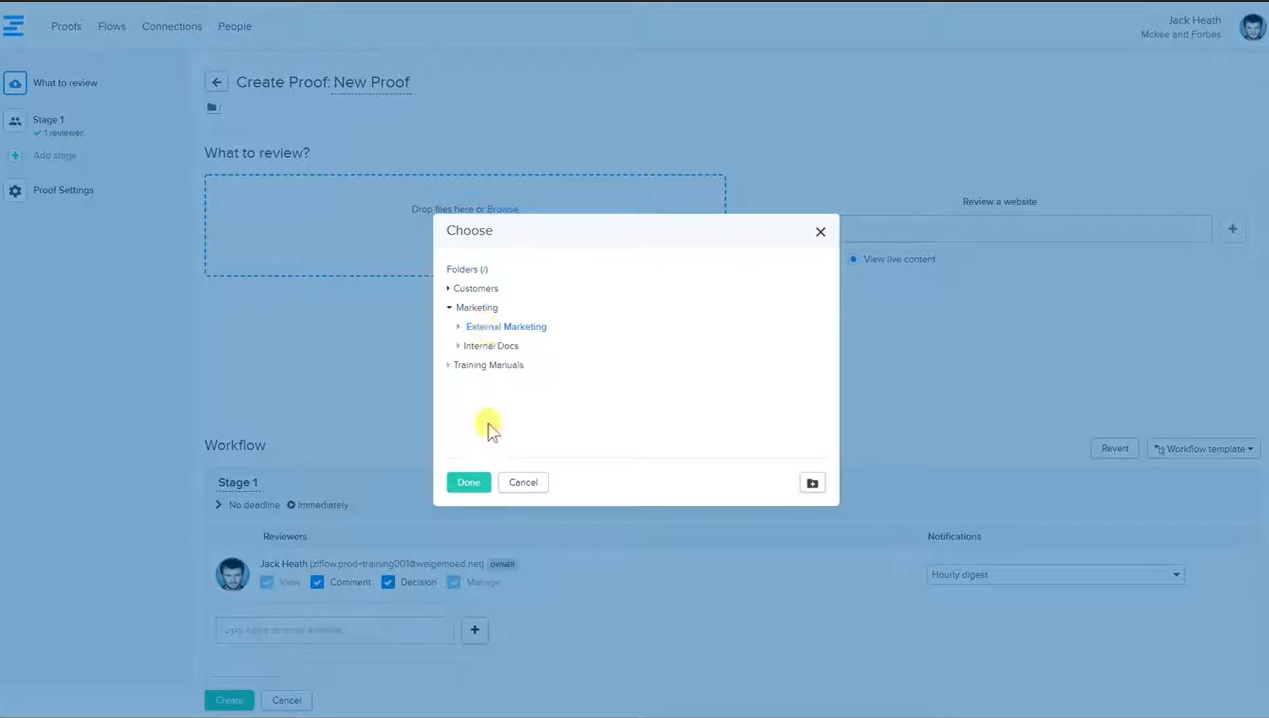Open the People menu
1269x718 pixels.
(235, 26)
